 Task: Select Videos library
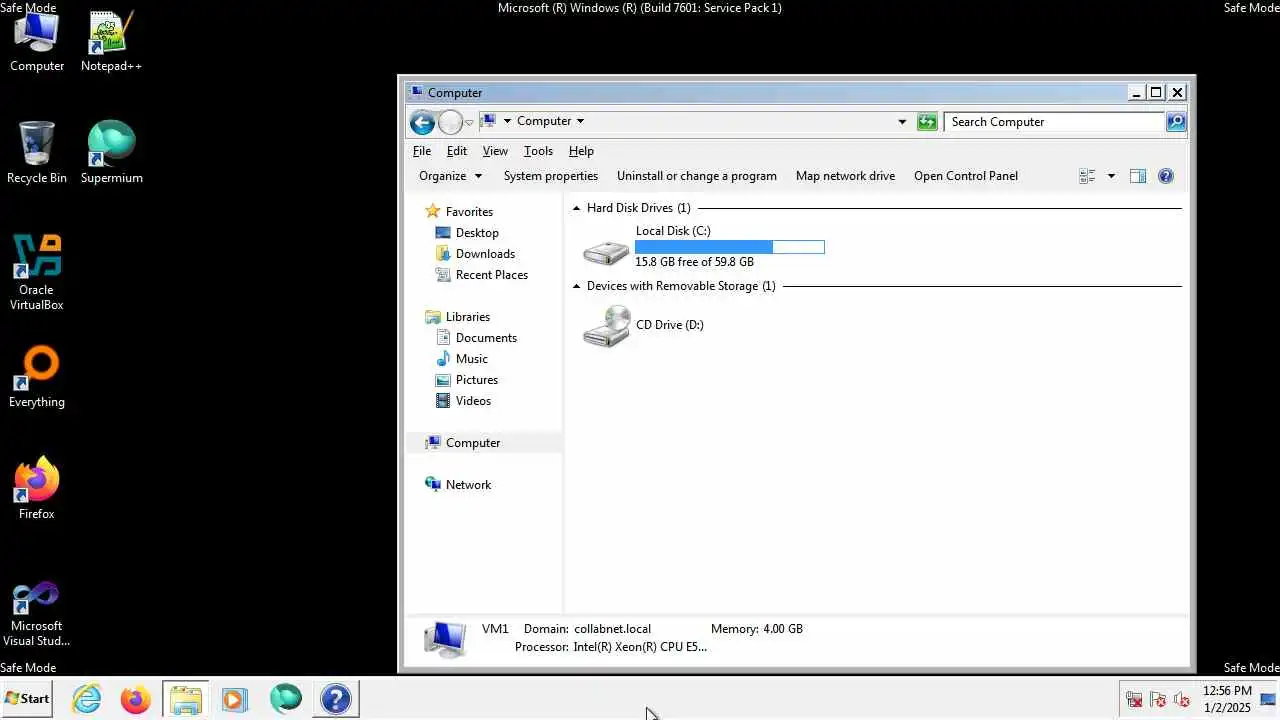click(x=473, y=401)
